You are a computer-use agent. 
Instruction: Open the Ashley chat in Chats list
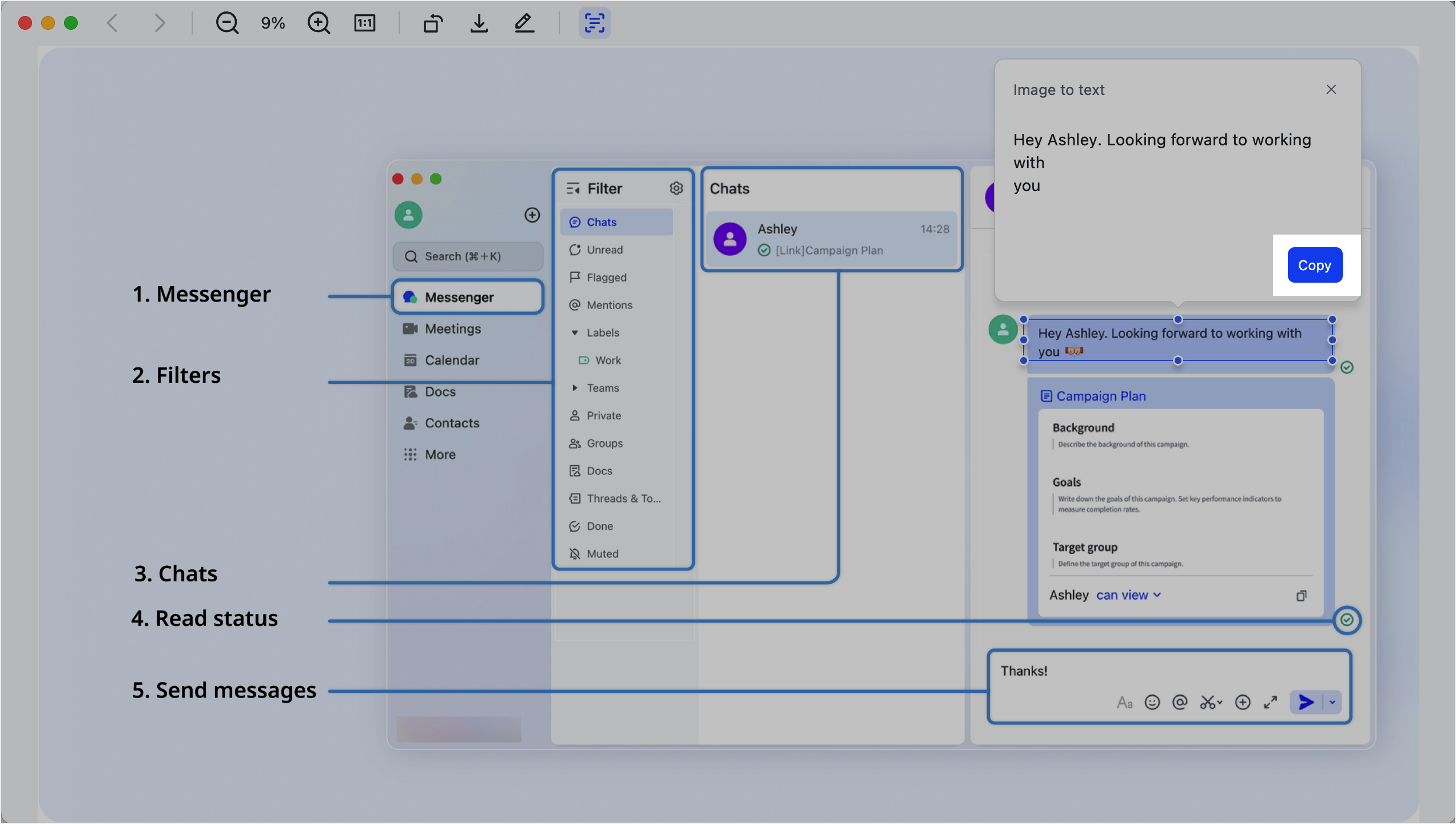[832, 239]
